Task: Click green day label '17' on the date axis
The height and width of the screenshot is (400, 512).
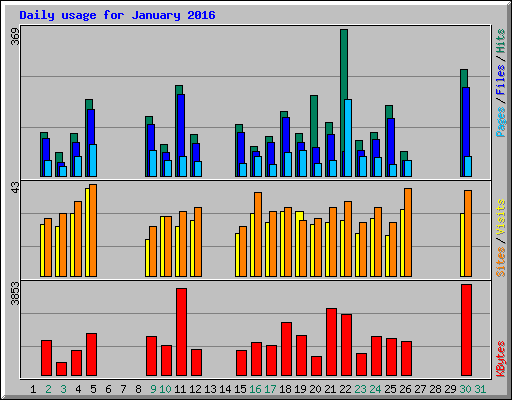Action: pyautogui.click(x=270, y=389)
